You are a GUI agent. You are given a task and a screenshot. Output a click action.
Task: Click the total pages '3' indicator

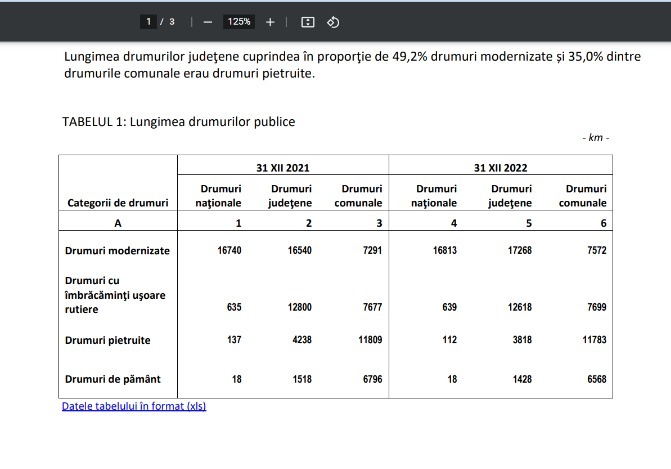click(x=172, y=22)
